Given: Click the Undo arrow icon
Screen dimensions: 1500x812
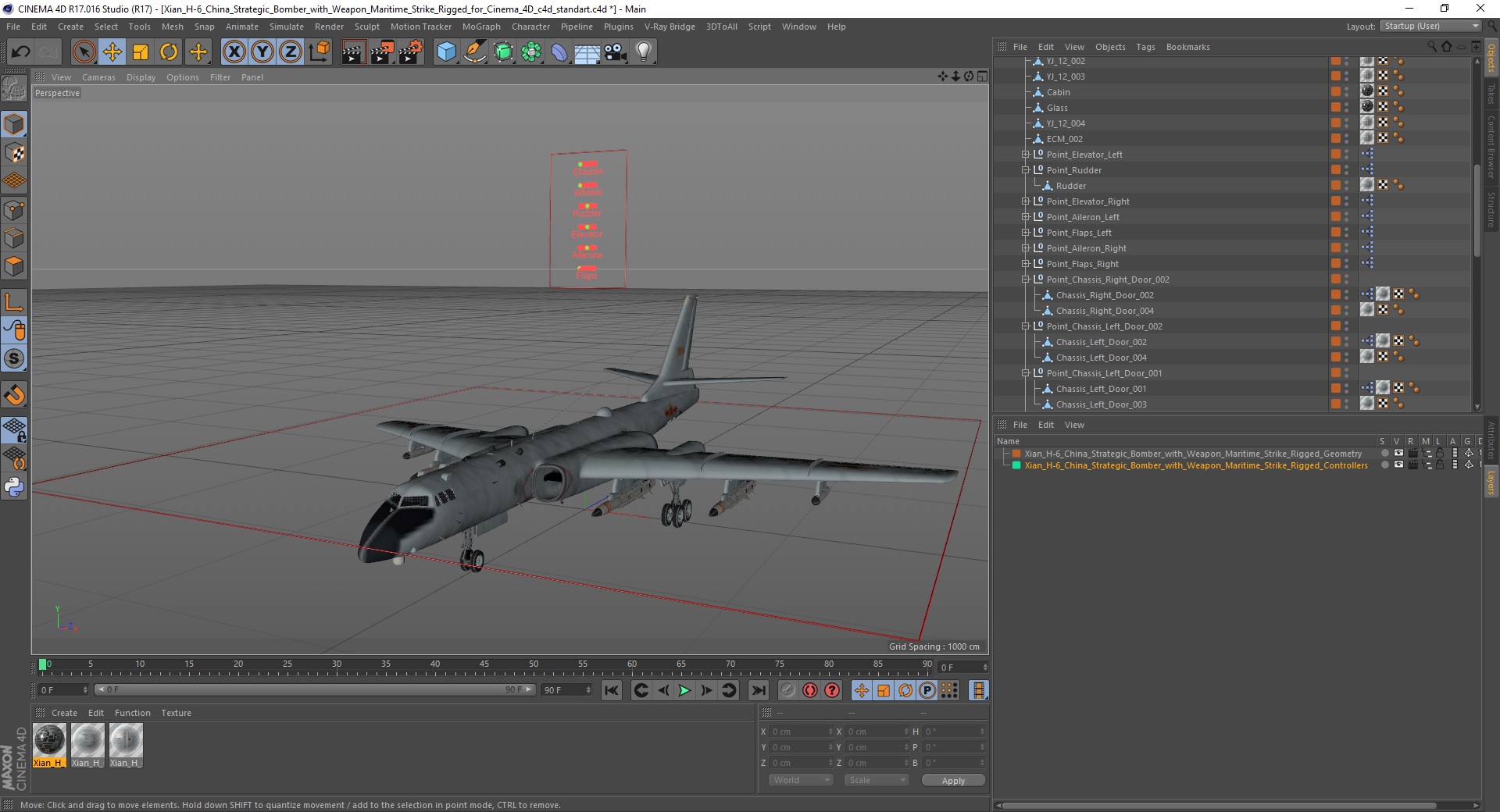Looking at the screenshot, I should coord(21,52).
